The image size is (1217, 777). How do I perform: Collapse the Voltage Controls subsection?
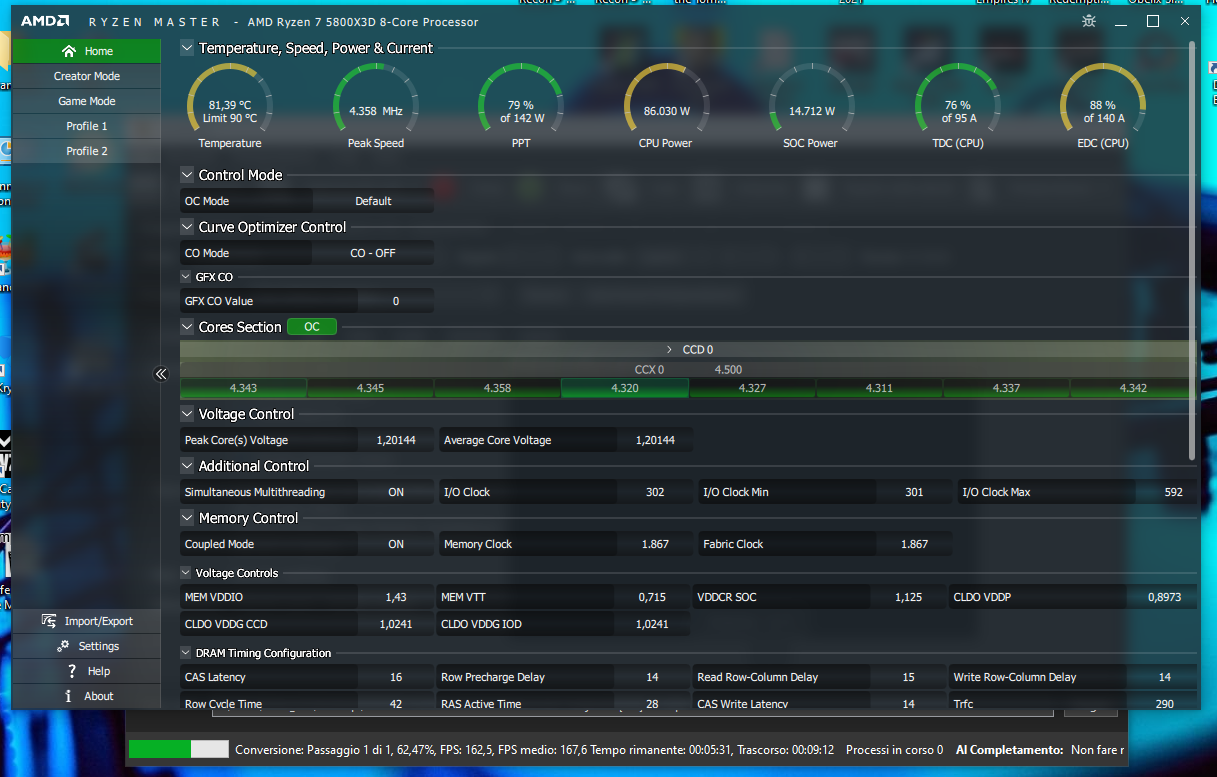coord(187,573)
